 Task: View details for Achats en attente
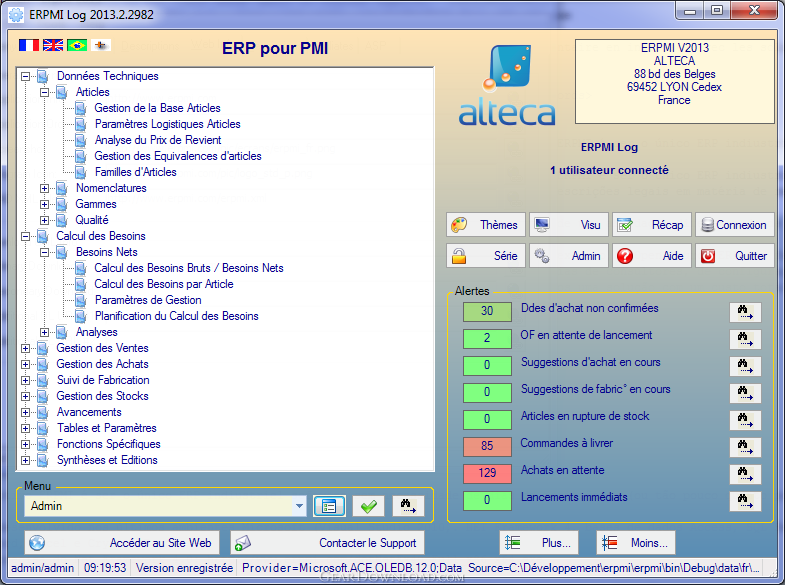click(x=745, y=474)
